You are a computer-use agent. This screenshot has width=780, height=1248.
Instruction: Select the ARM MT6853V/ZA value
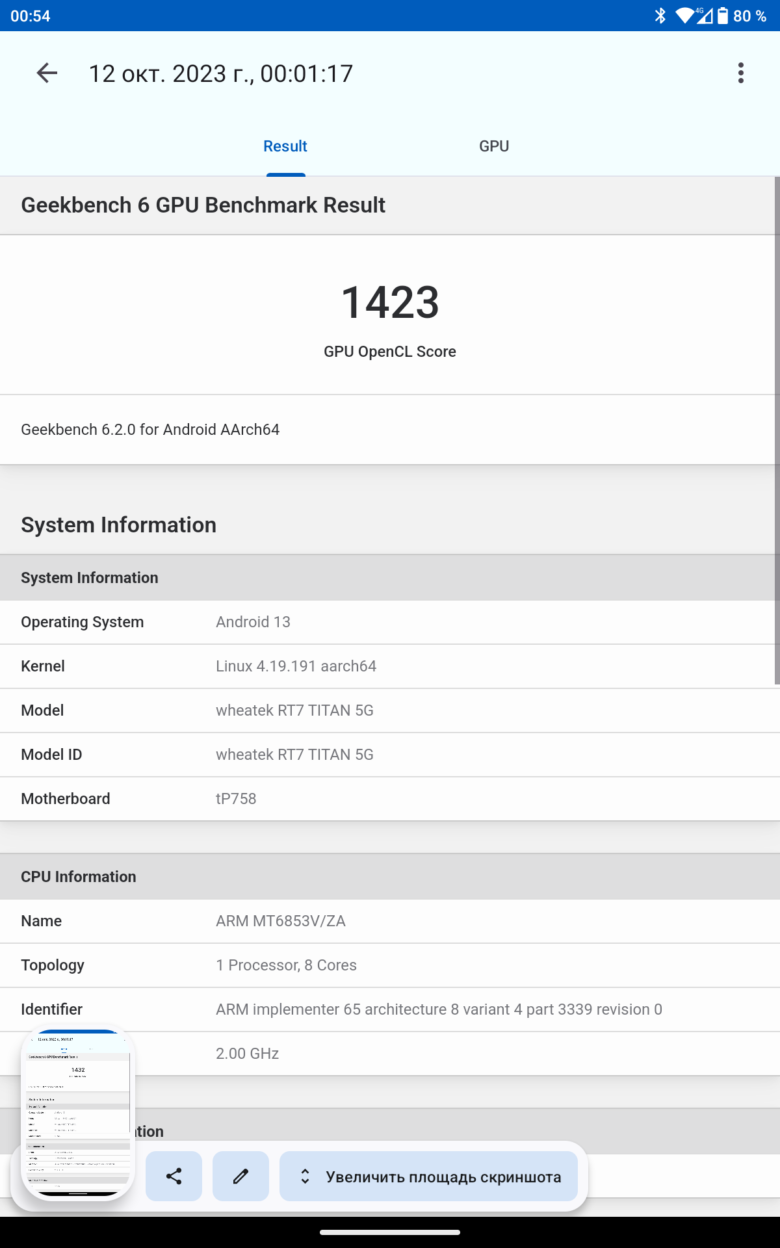[281, 921]
